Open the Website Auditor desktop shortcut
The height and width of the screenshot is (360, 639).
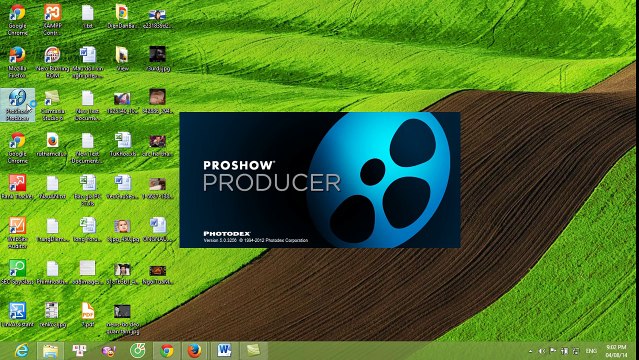click(x=17, y=232)
